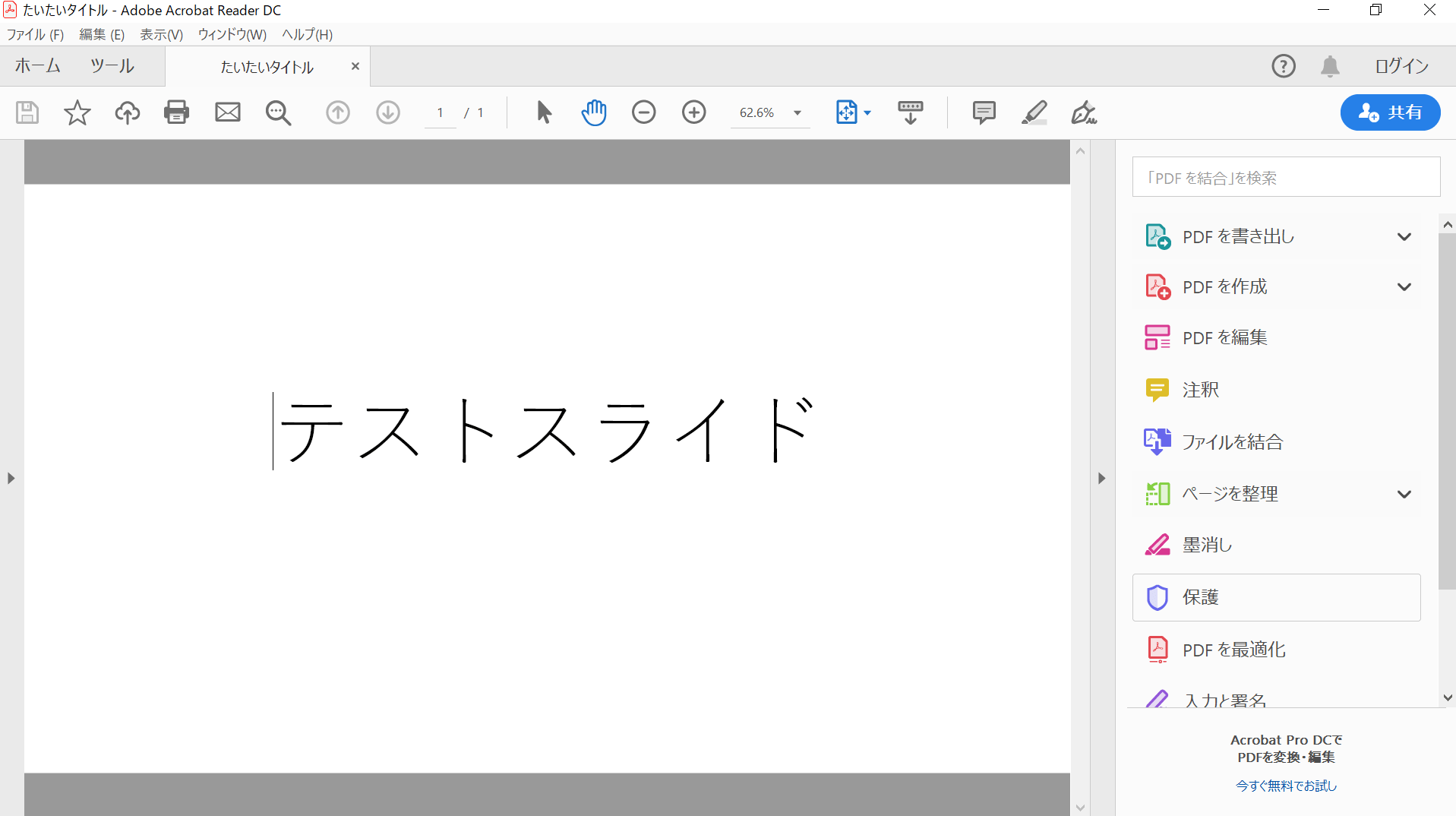Click tools panel scroll down arrow
1456x816 pixels.
click(x=1447, y=697)
